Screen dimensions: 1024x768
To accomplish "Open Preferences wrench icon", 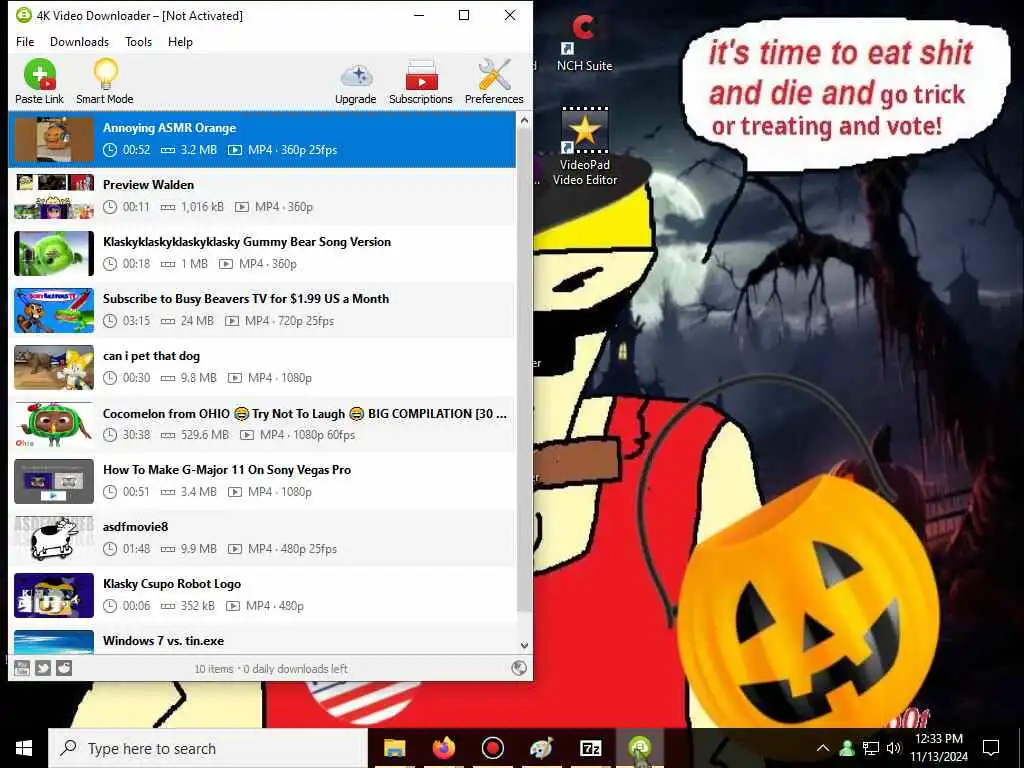I will 494,81.
